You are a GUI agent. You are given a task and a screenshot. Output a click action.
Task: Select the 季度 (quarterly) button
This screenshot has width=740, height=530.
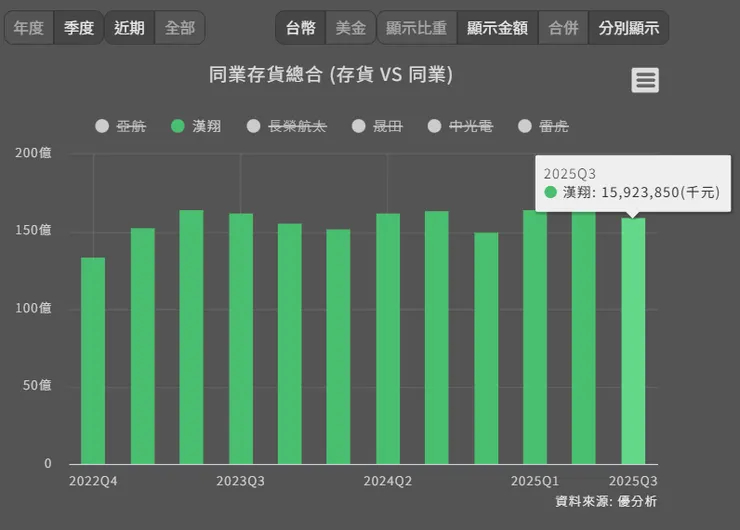tap(78, 28)
